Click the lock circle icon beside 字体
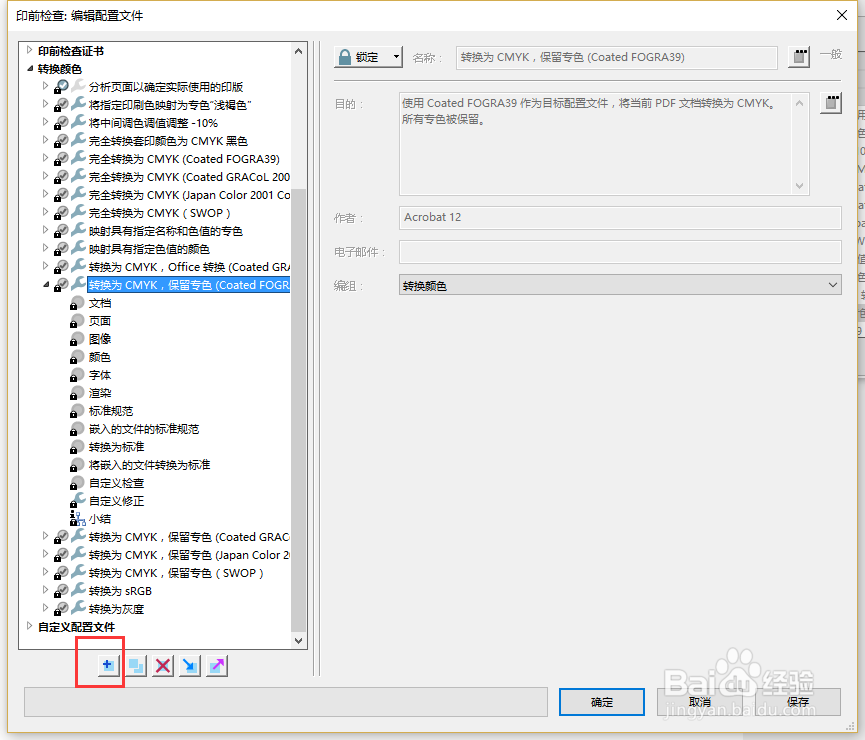The image size is (865, 740). point(77,375)
